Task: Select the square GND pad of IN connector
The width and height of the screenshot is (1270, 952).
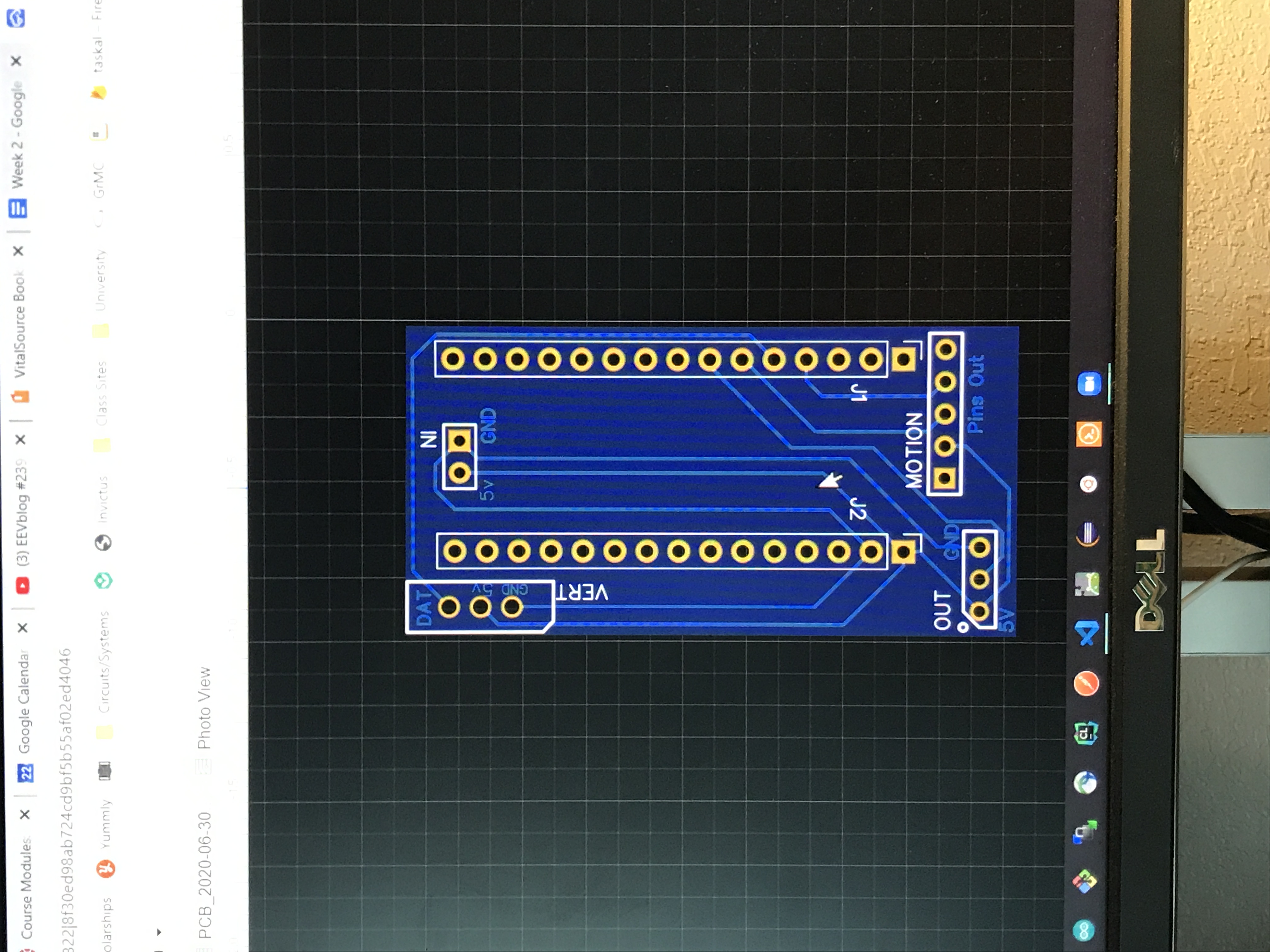Action: click(x=459, y=441)
